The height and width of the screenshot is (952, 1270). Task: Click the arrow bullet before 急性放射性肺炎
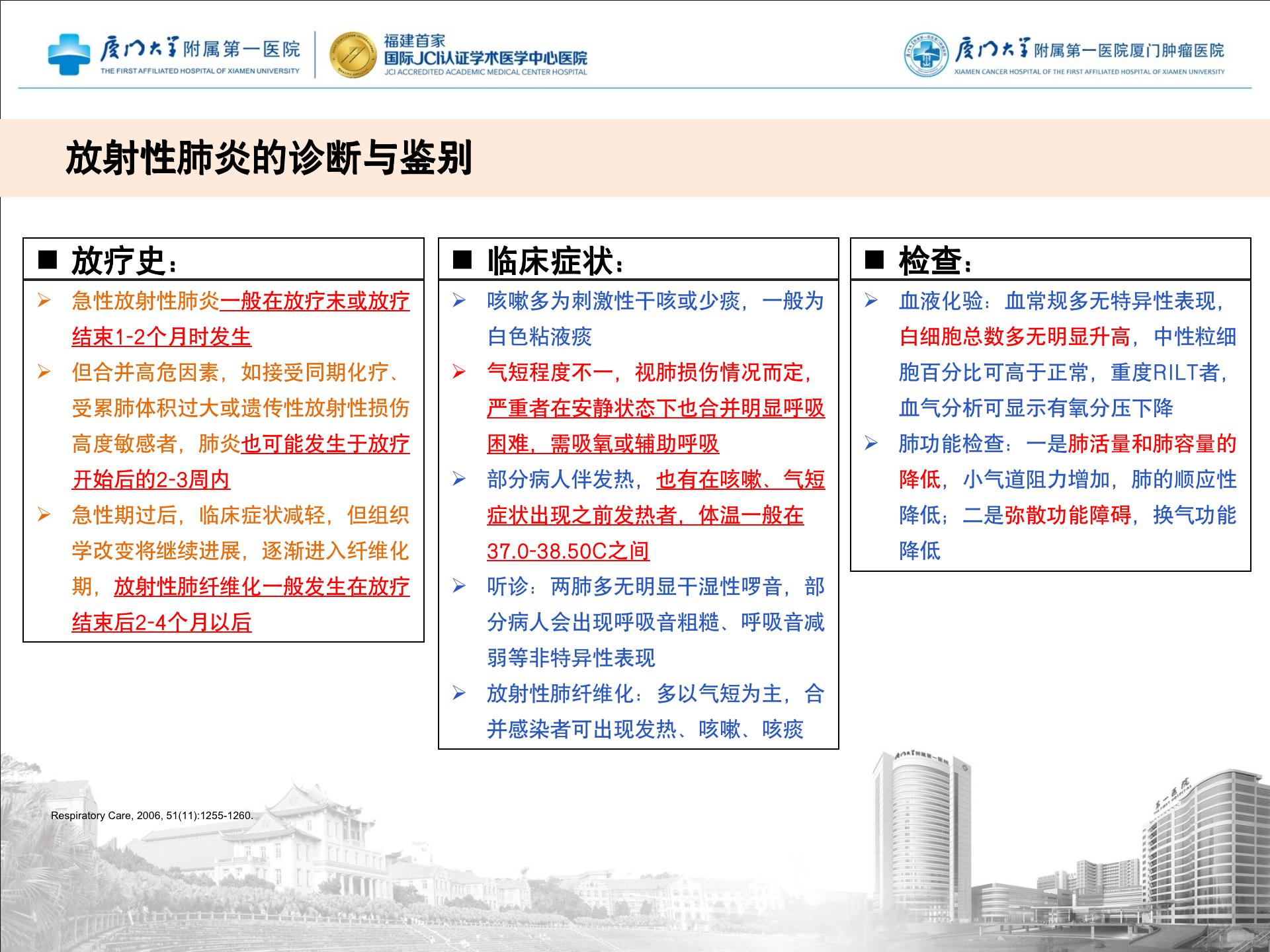coord(44,301)
